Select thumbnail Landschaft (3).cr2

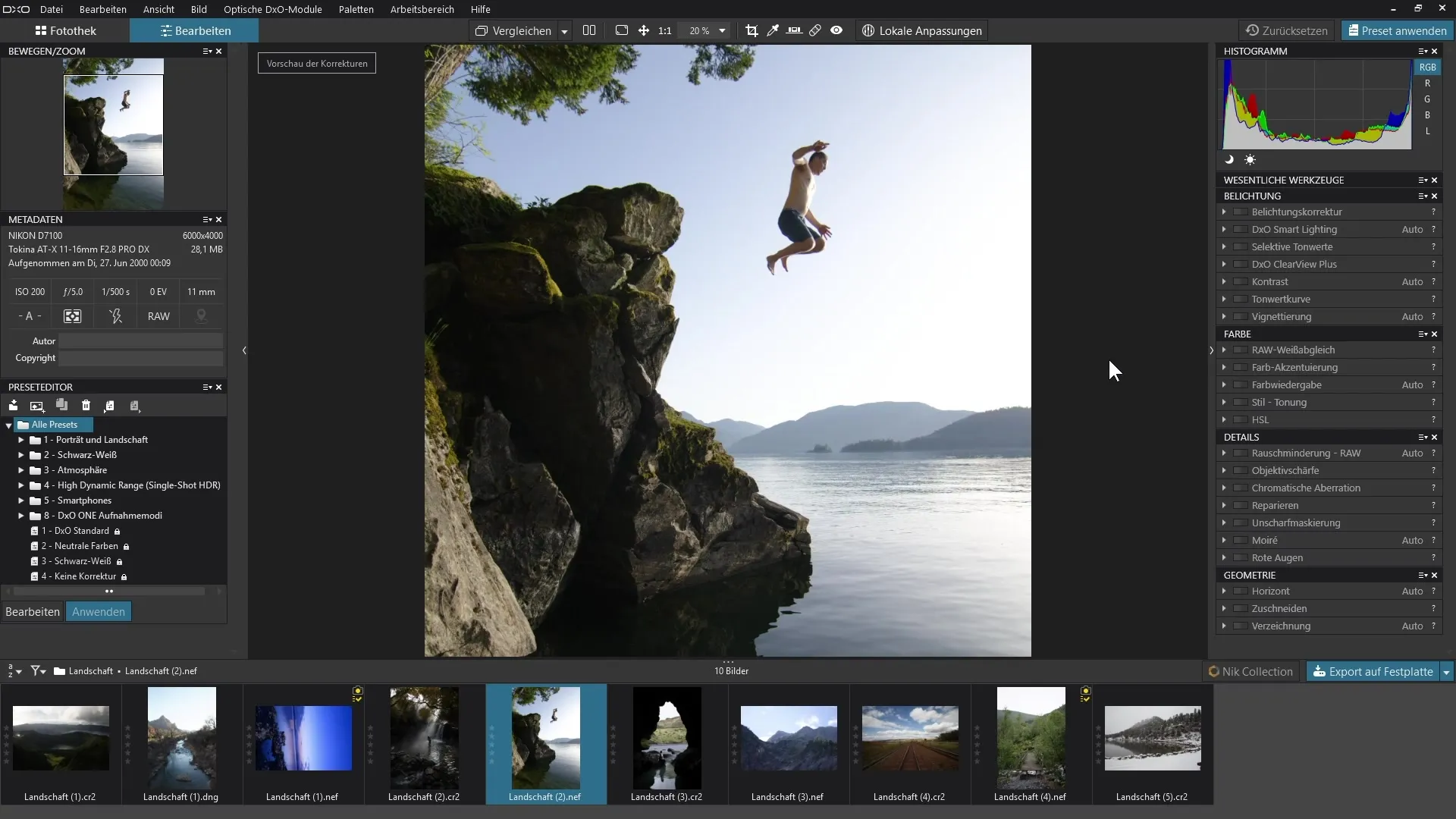[x=667, y=745]
